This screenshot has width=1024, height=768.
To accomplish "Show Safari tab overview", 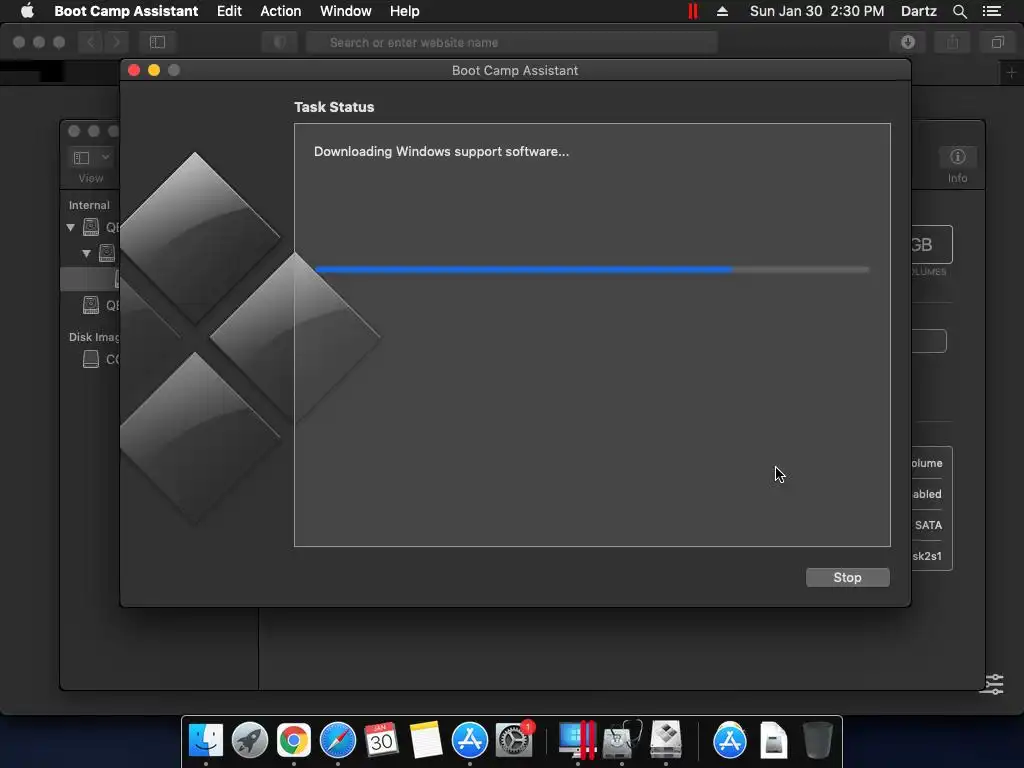I will [x=997, y=42].
